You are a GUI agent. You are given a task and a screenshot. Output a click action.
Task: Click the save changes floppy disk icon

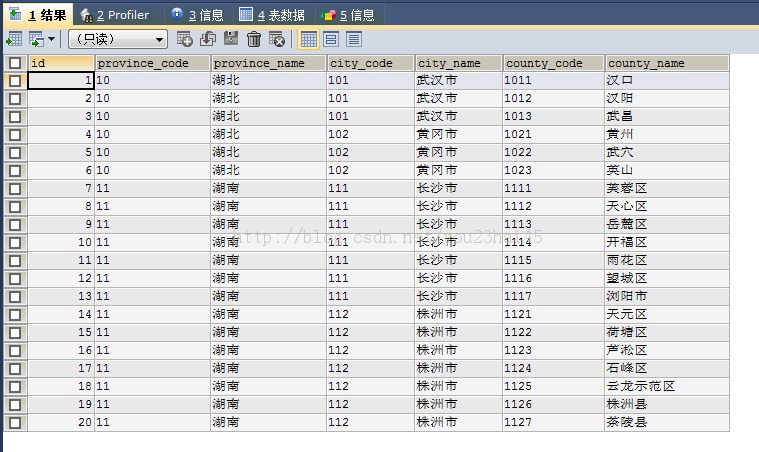[x=231, y=39]
